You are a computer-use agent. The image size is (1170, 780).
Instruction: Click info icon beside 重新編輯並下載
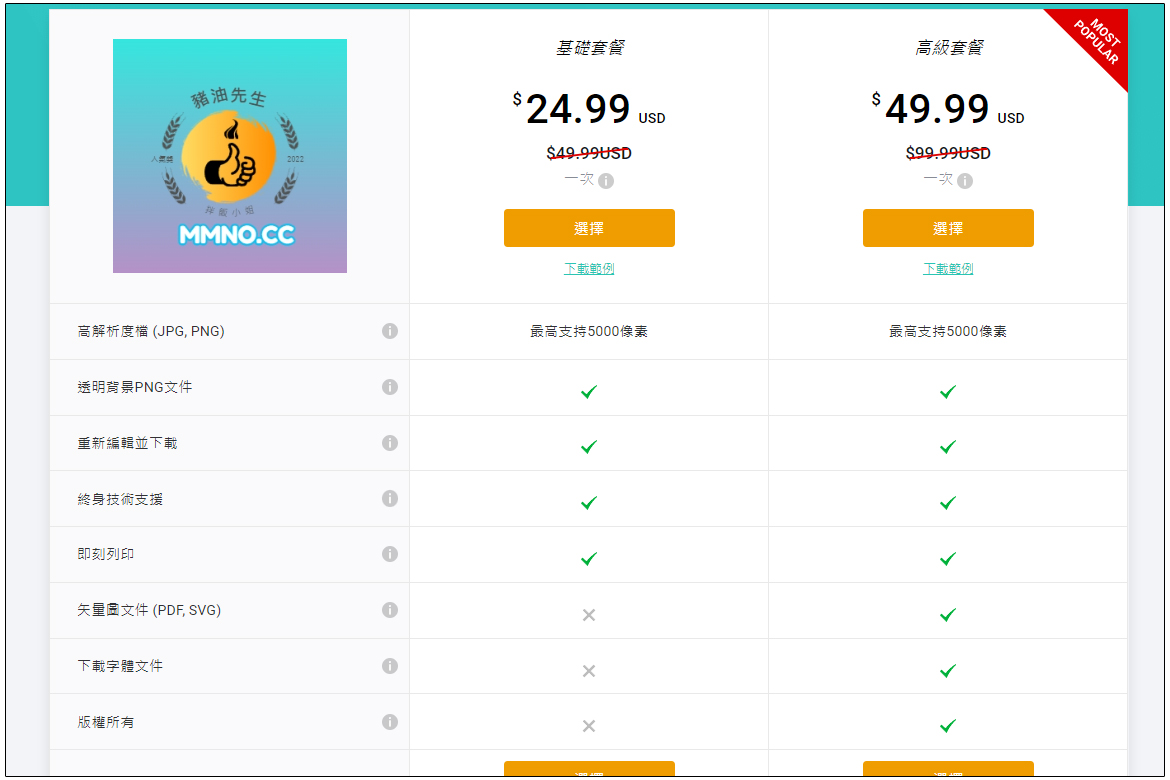coord(390,443)
